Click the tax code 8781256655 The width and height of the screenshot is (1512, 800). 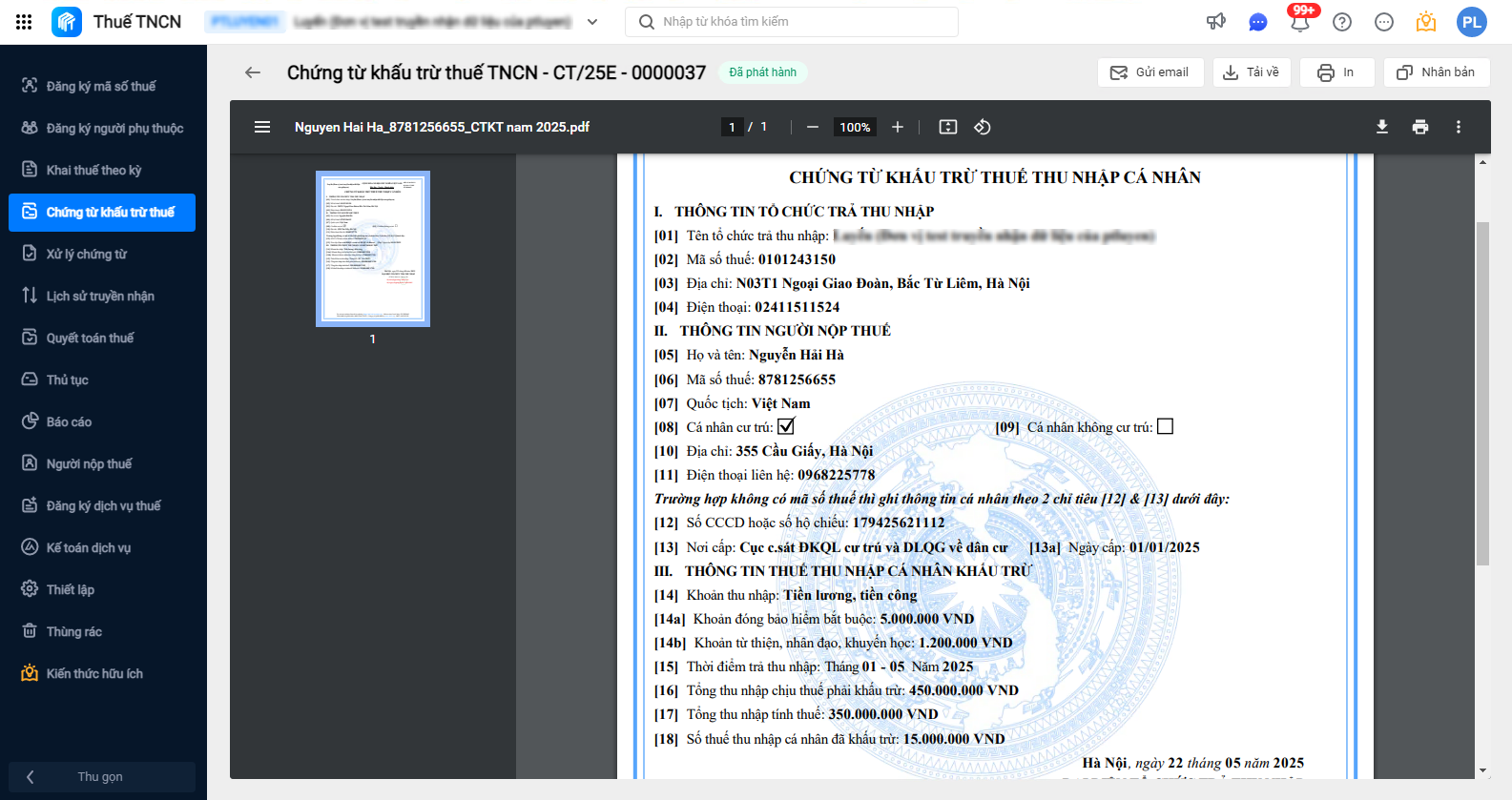797,379
